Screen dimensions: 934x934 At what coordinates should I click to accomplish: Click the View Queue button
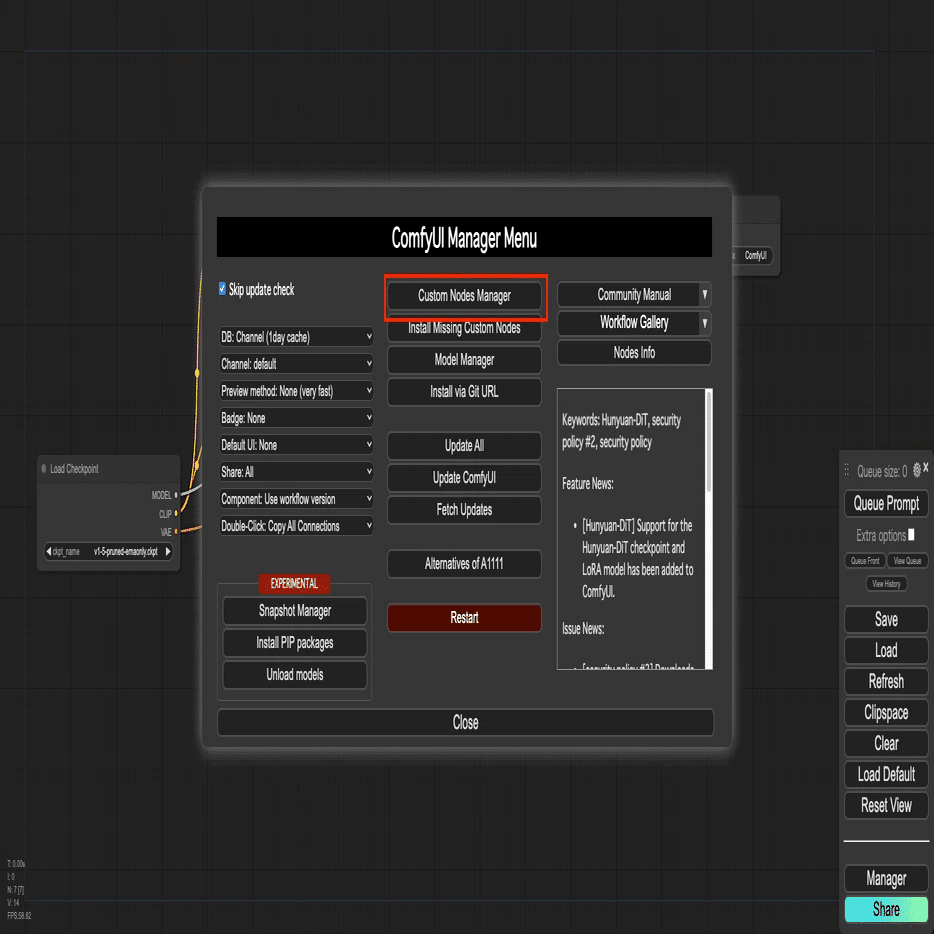tap(907, 561)
